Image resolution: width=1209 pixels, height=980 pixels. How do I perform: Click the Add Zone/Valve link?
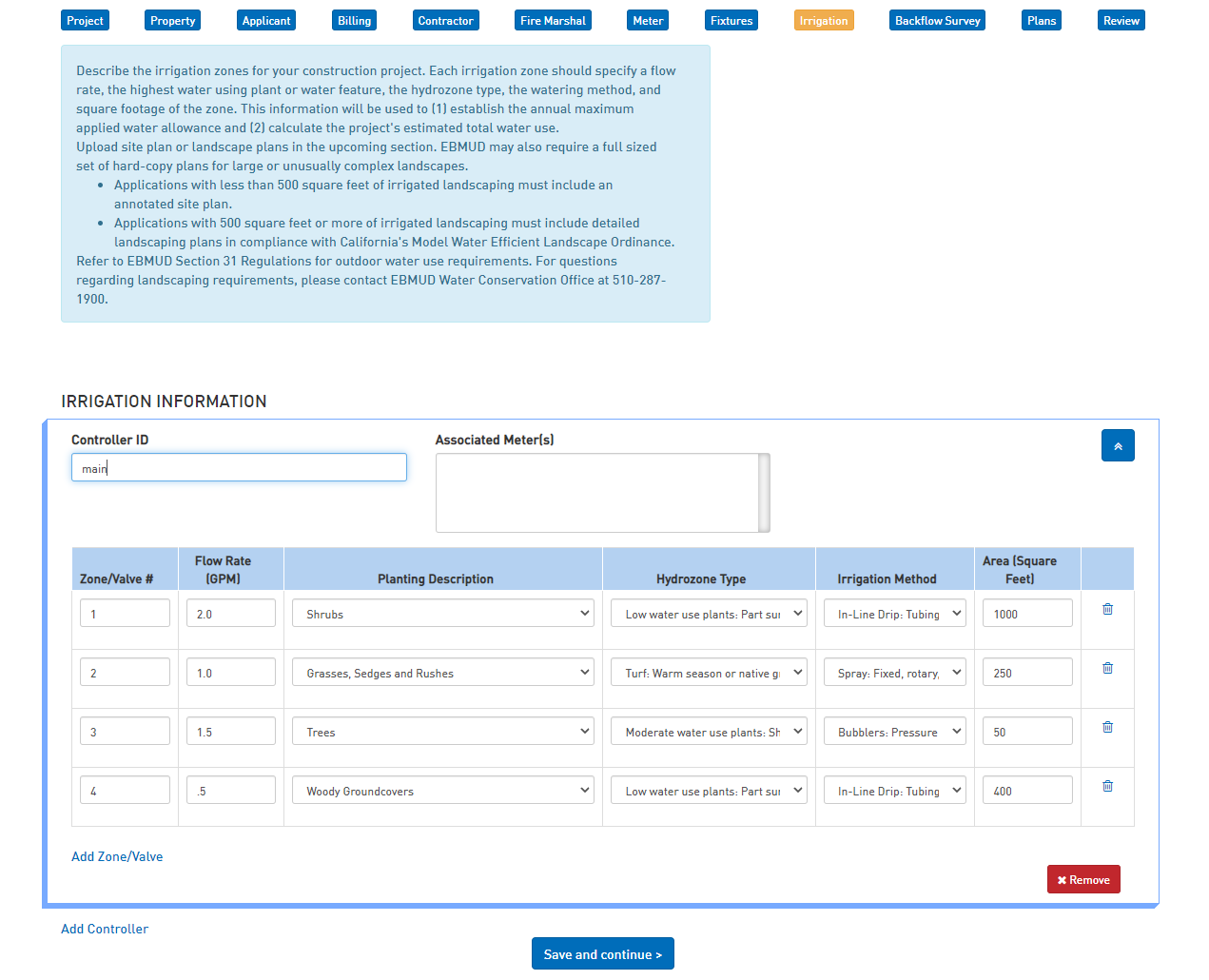pyautogui.click(x=117, y=856)
